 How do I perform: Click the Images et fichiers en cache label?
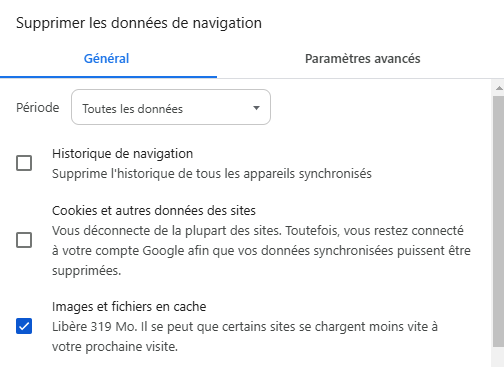pyautogui.click(x=129, y=306)
